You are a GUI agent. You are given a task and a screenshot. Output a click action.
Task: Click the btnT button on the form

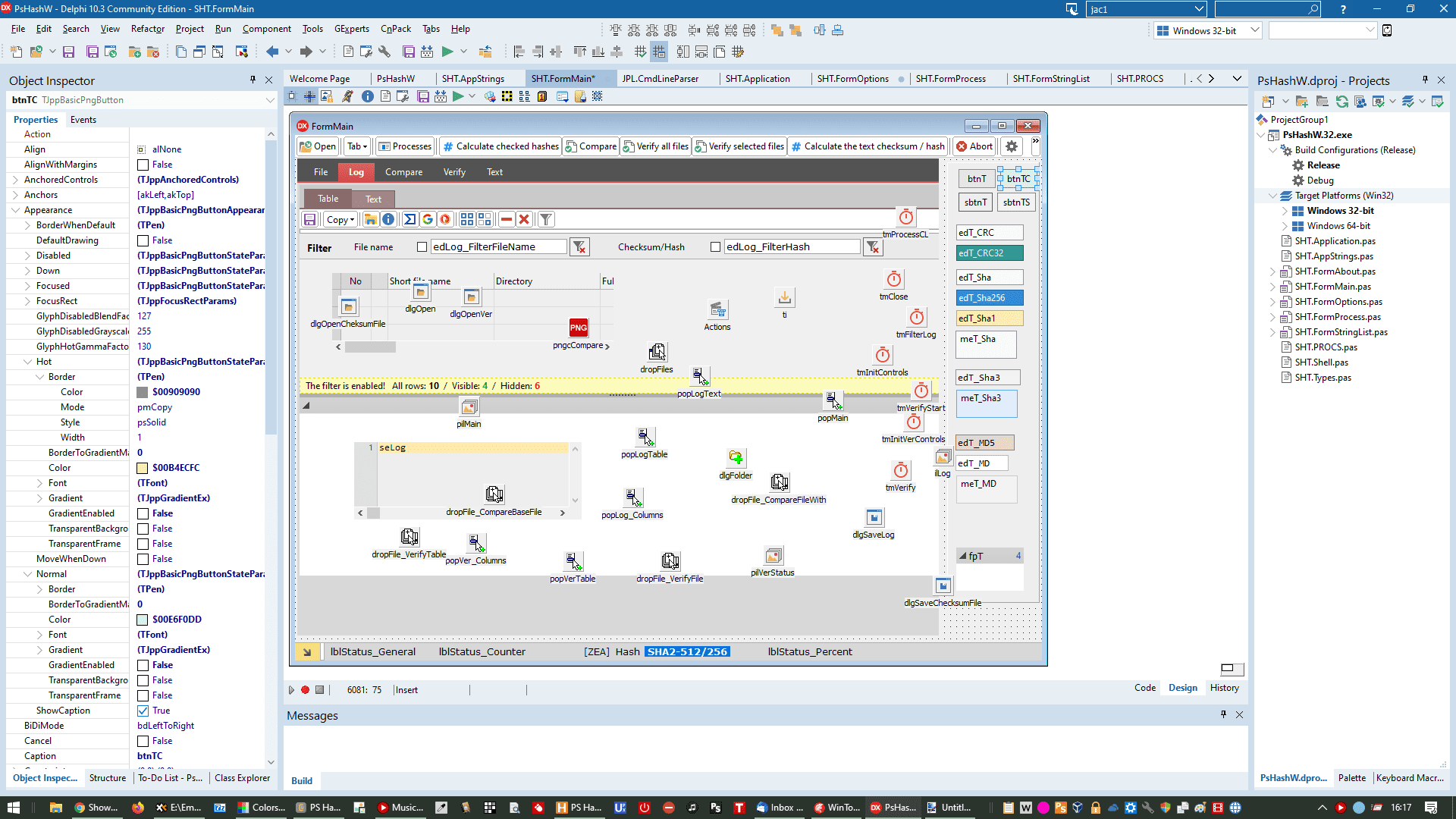point(977,179)
